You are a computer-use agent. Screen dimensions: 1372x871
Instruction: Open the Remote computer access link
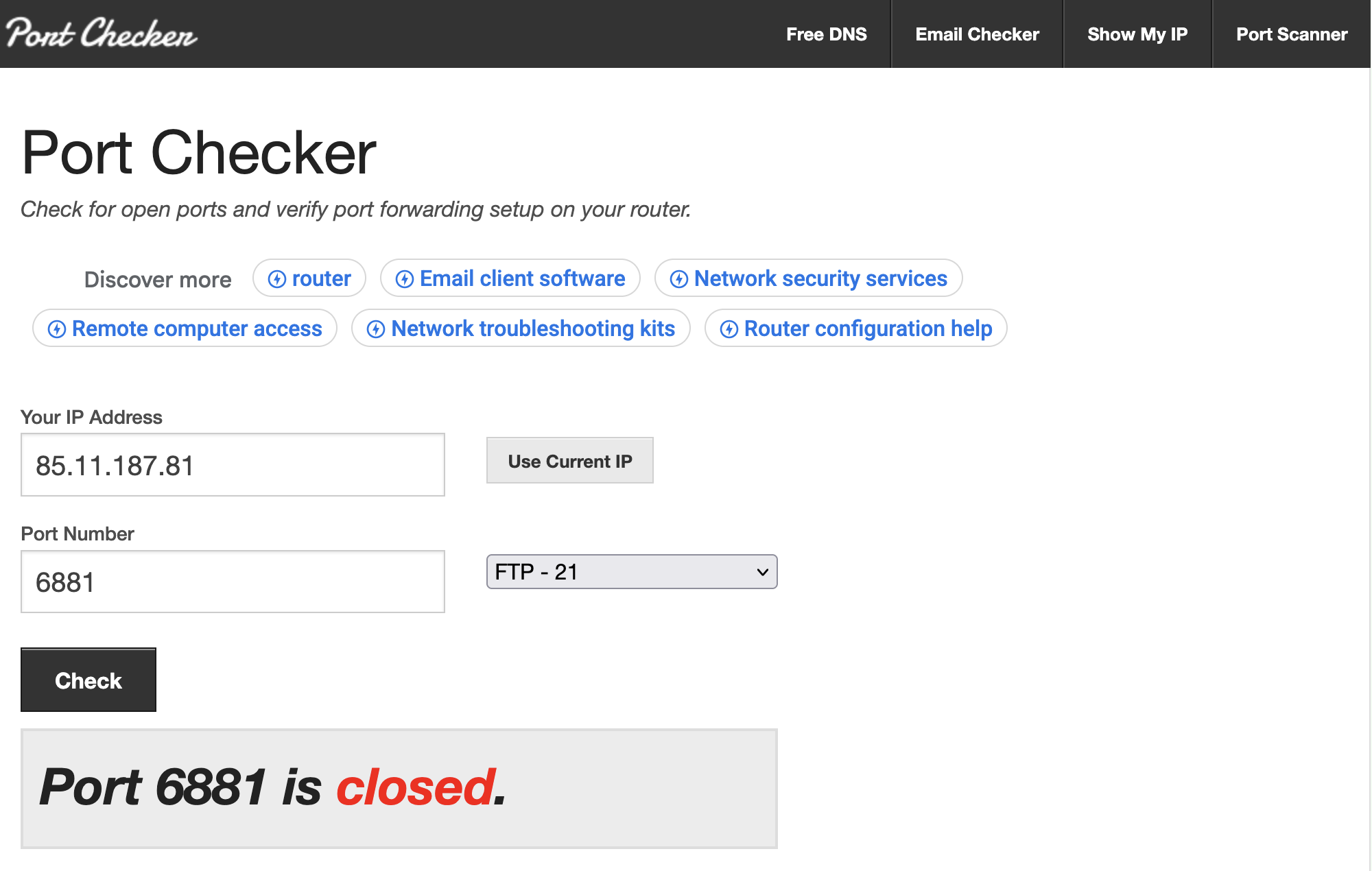(197, 329)
